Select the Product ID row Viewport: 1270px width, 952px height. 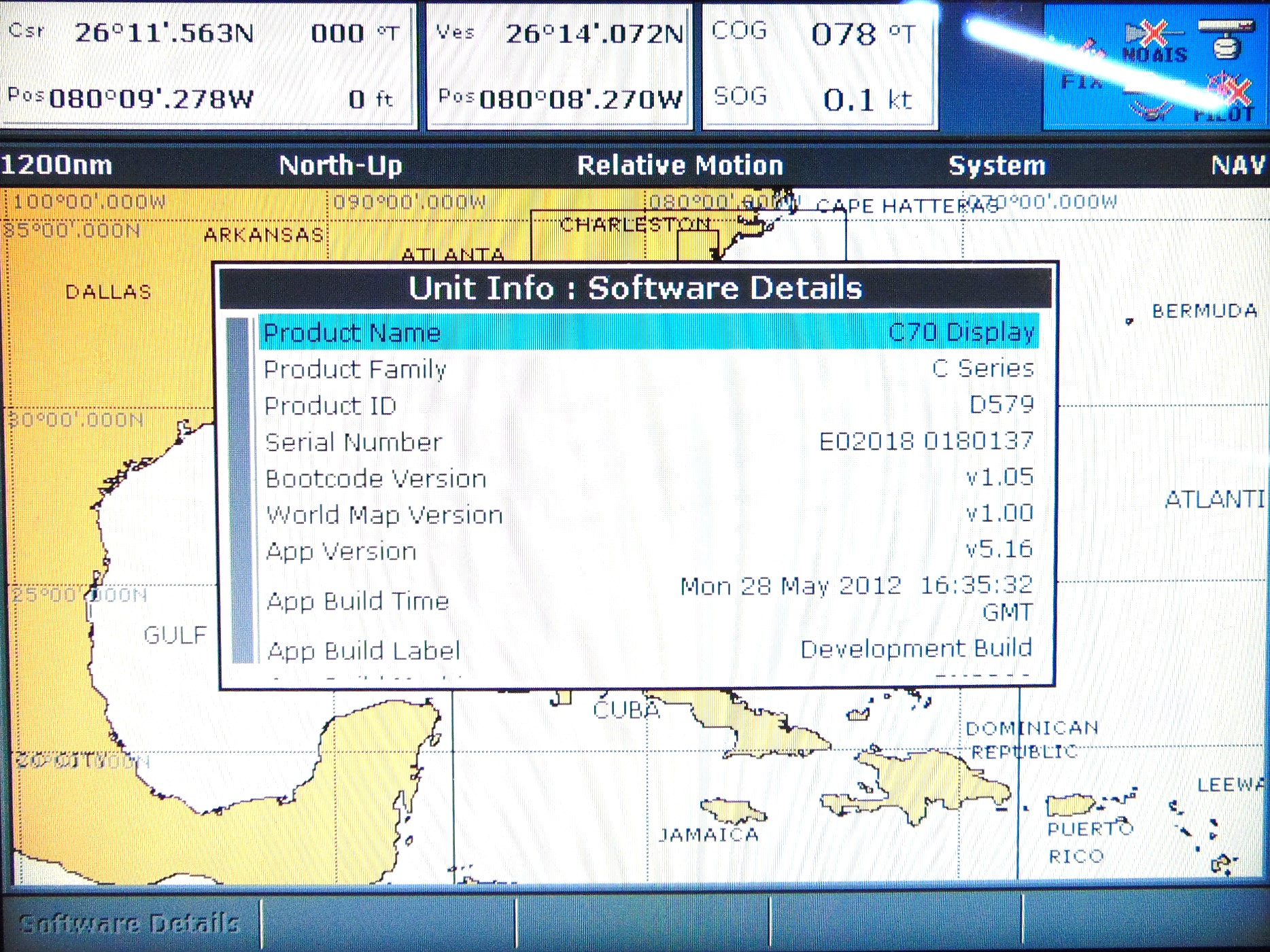point(649,406)
